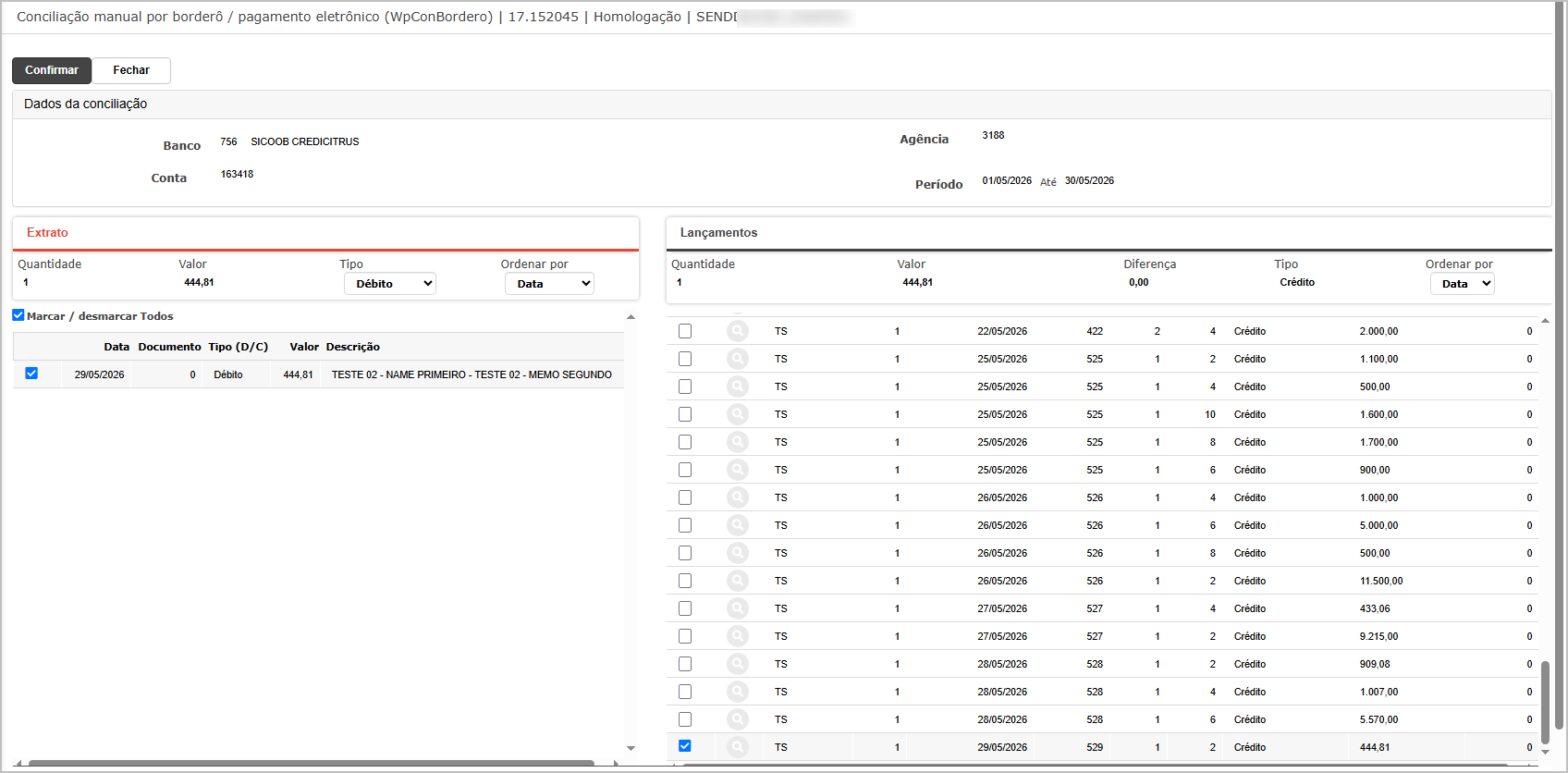Screen dimensions: 1568x773
Task: Click the Documento column header
Action: [169, 347]
